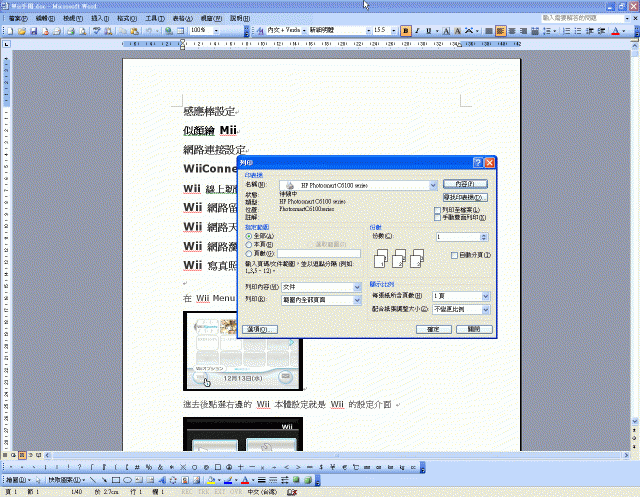Click the Align Right icon
The height and width of the screenshot is (497, 640).
click(x=524, y=31)
